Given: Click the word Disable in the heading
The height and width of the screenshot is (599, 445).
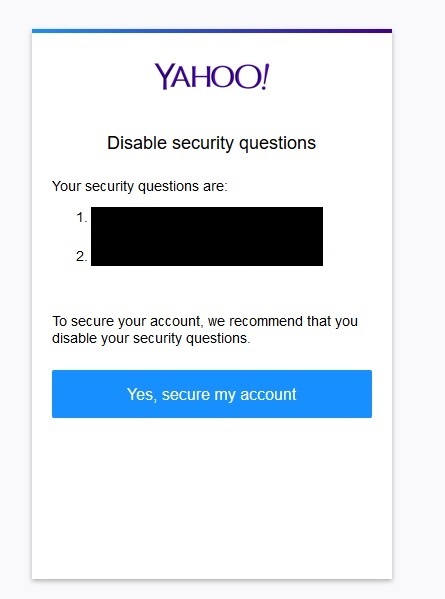Looking at the screenshot, I should [137, 142].
